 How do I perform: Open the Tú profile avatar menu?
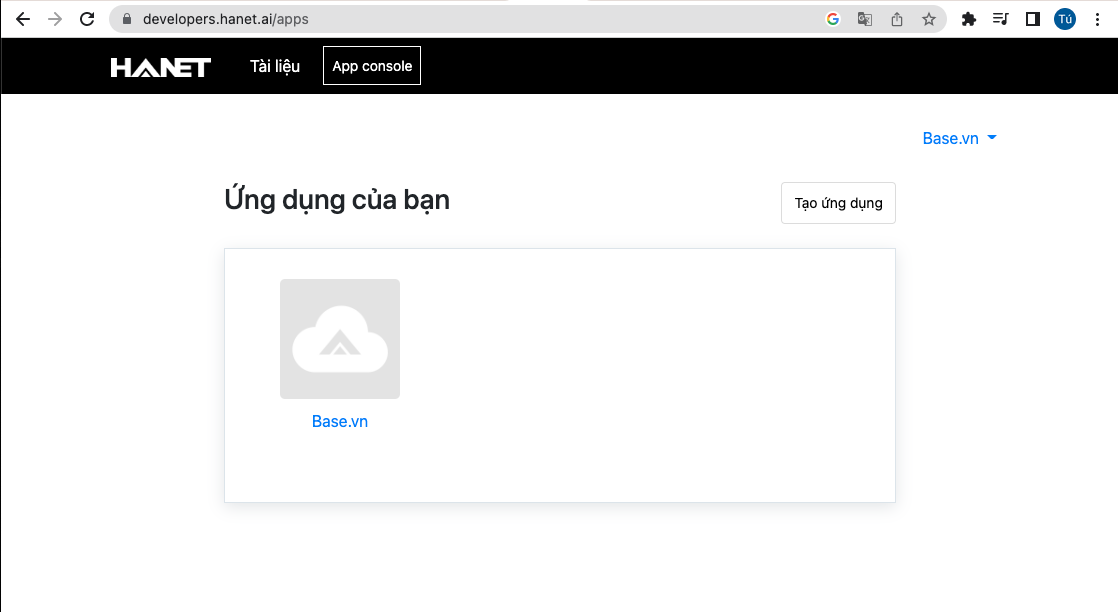coord(1064,18)
